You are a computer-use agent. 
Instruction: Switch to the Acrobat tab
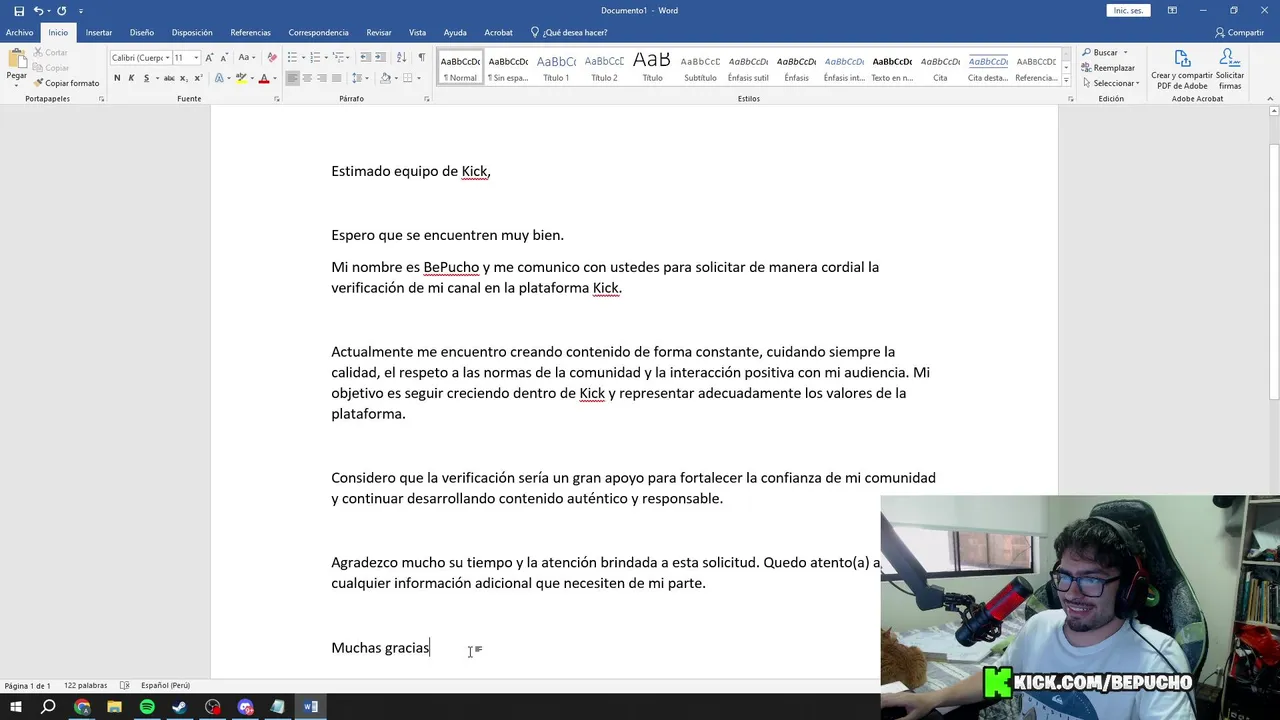[498, 32]
